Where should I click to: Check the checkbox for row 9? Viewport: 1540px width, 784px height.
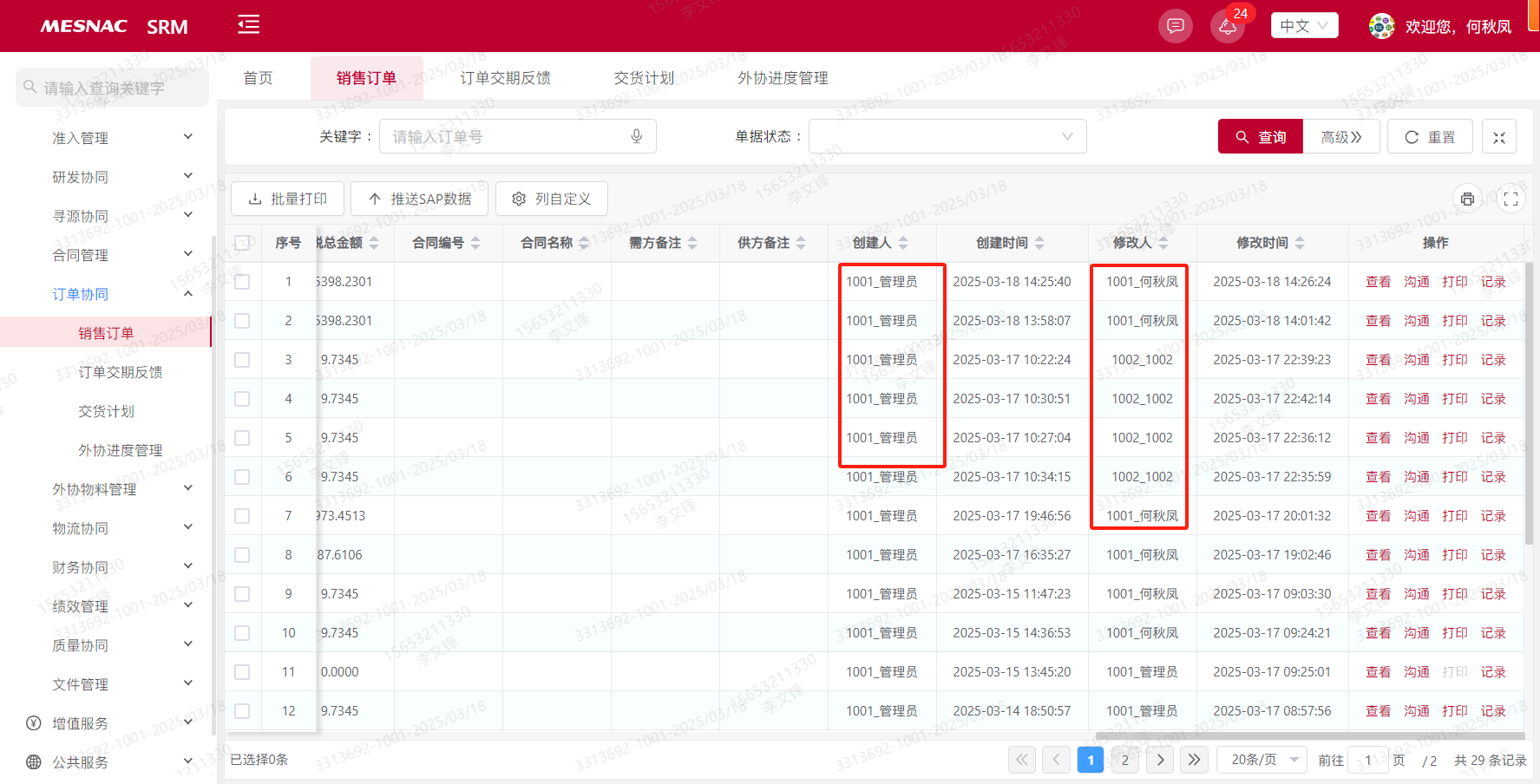pyautogui.click(x=242, y=594)
